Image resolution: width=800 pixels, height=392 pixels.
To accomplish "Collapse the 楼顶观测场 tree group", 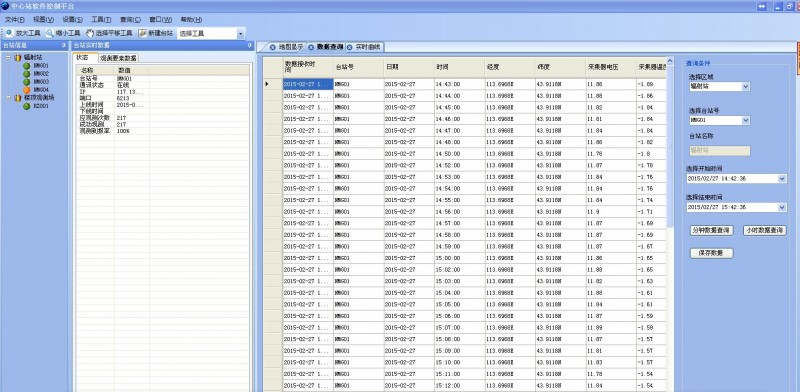I will pos(8,98).
